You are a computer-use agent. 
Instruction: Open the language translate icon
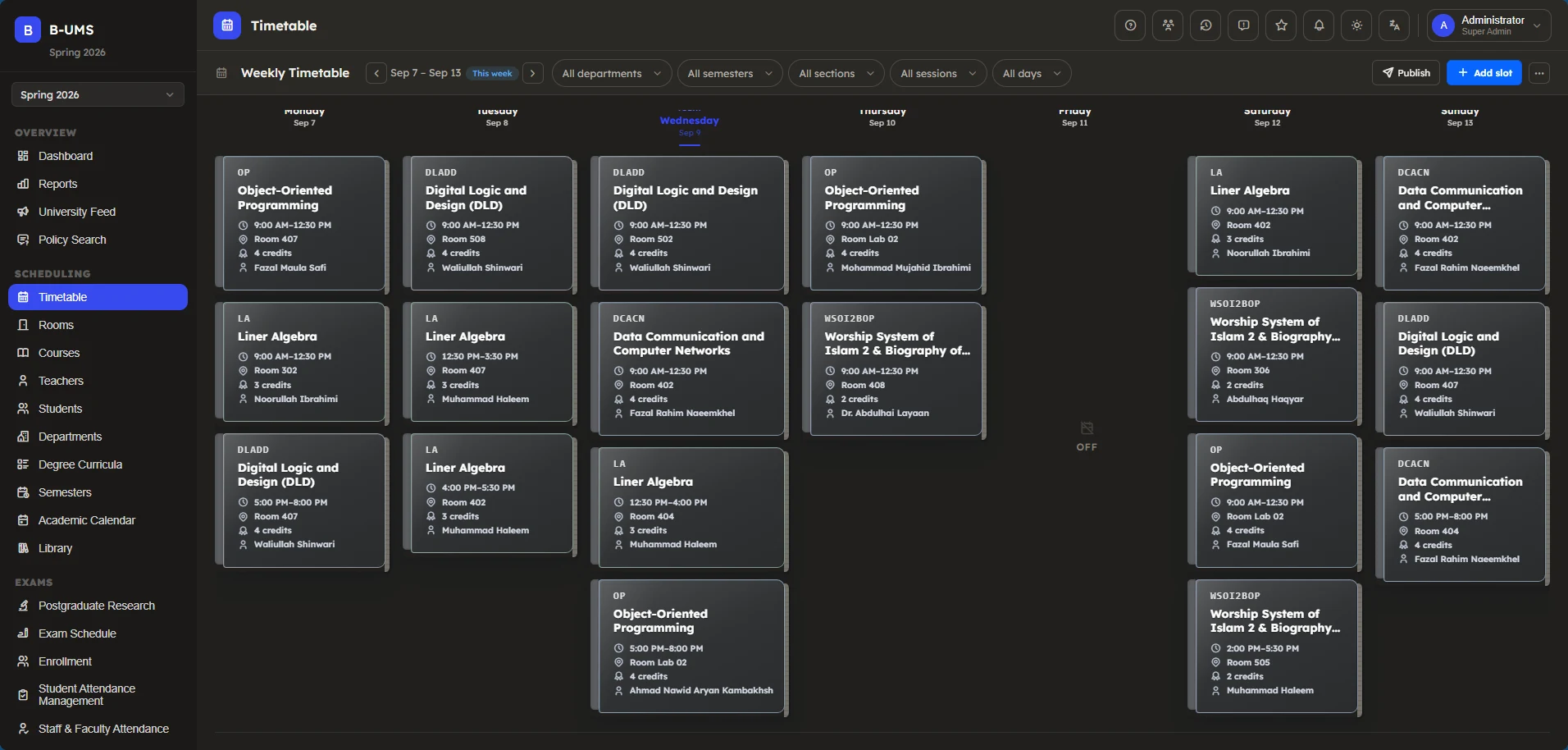[1394, 25]
